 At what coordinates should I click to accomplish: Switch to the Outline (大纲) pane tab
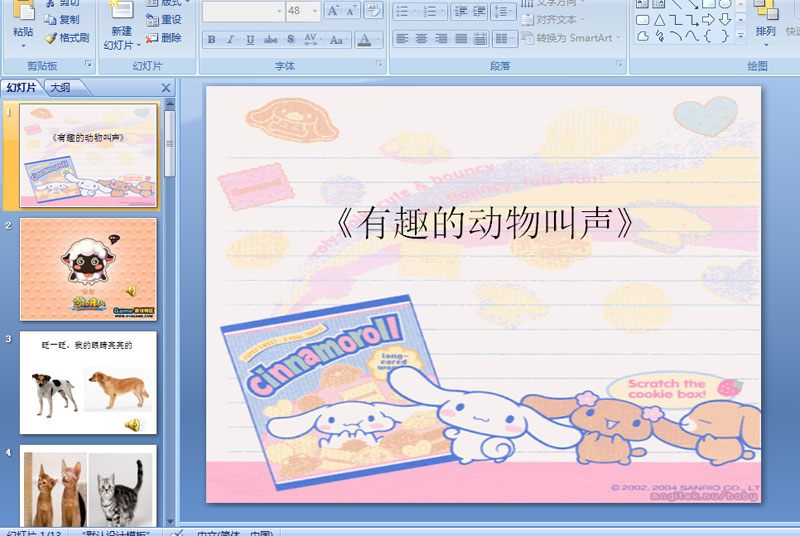click(61, 88)
